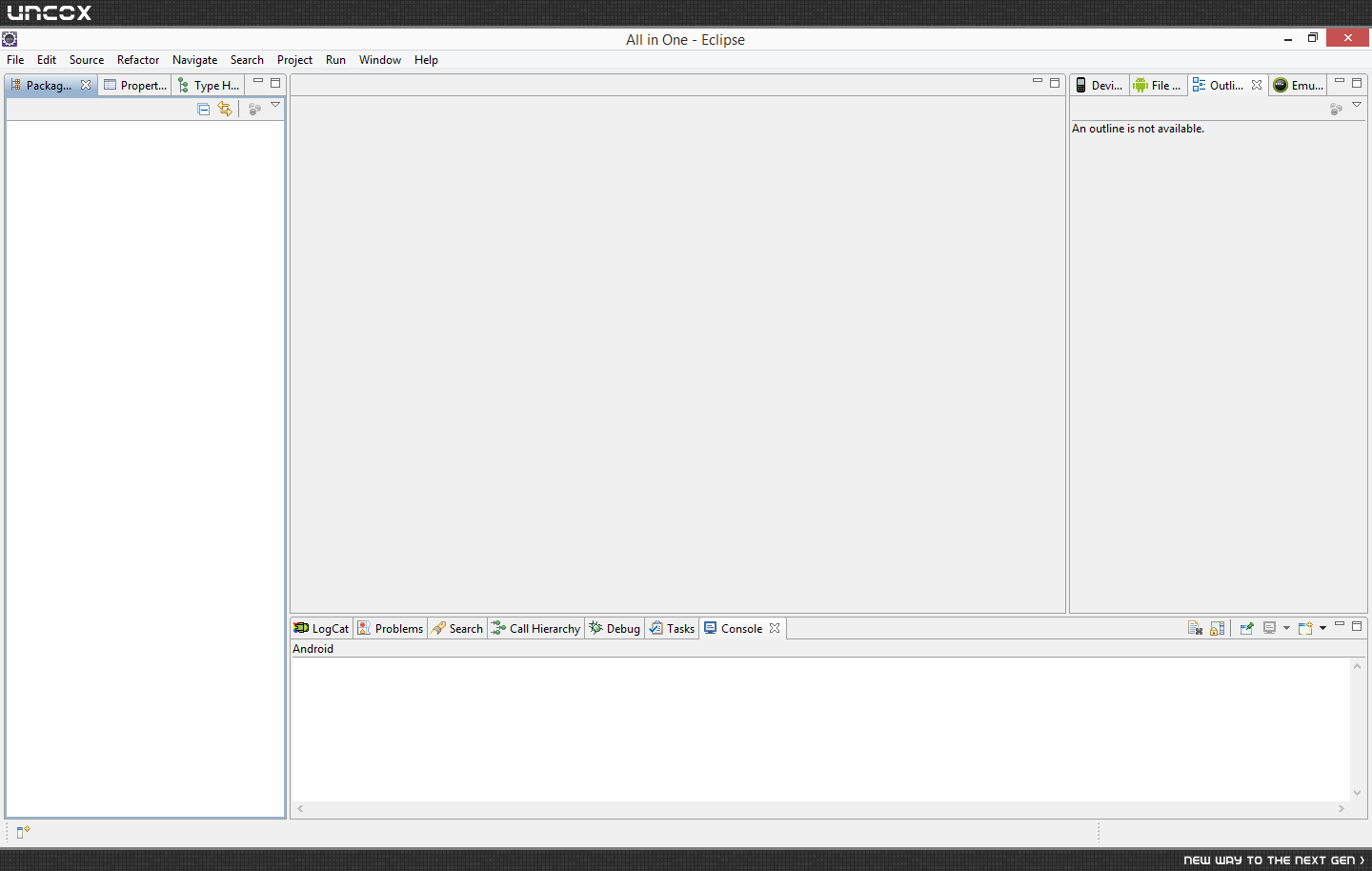Open the Devices tab
The image size is (1372, 871).
(x=1100, y=85)
